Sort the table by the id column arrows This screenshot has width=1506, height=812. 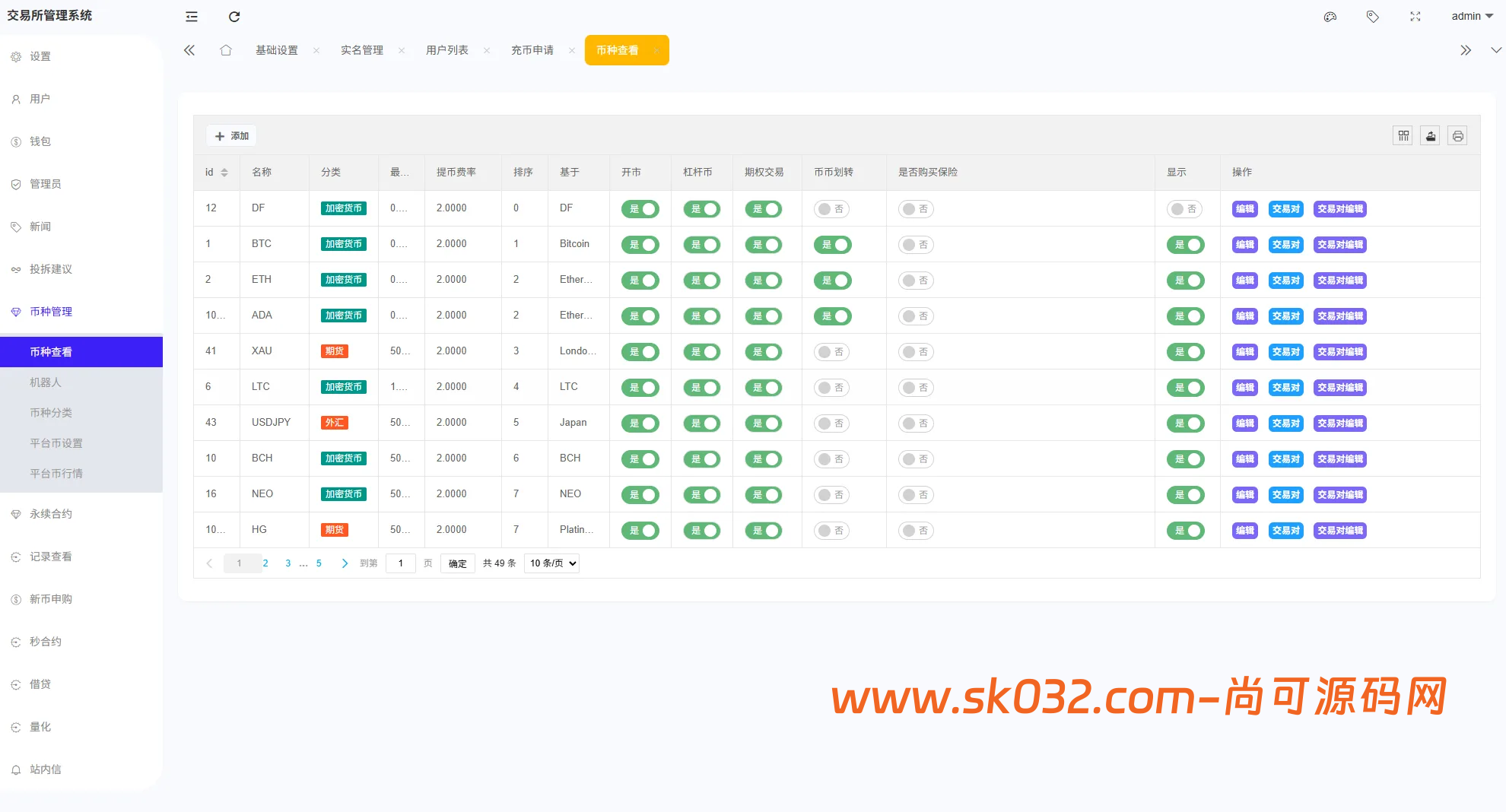click(x=224, y=173)
